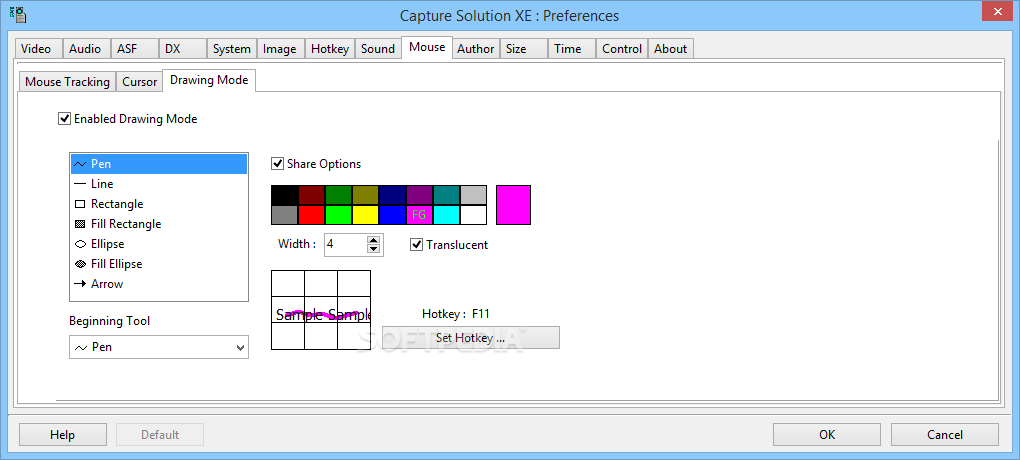The width and height of the screenshot is (1020, 460).
Task: Switch to the Size tab
Action: (524, 49)
